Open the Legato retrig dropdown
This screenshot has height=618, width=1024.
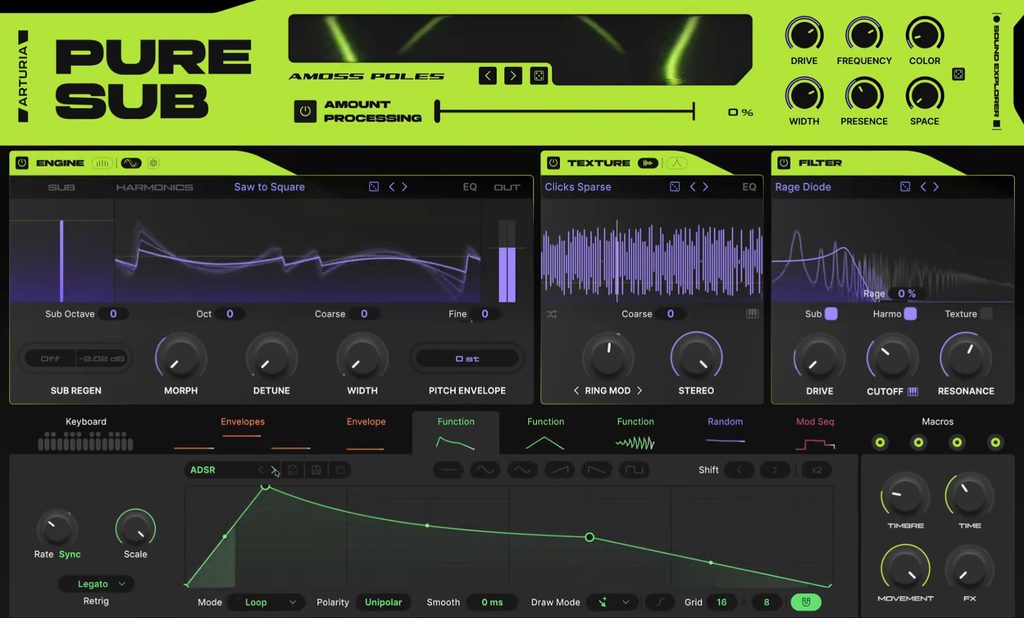point(96,583)
